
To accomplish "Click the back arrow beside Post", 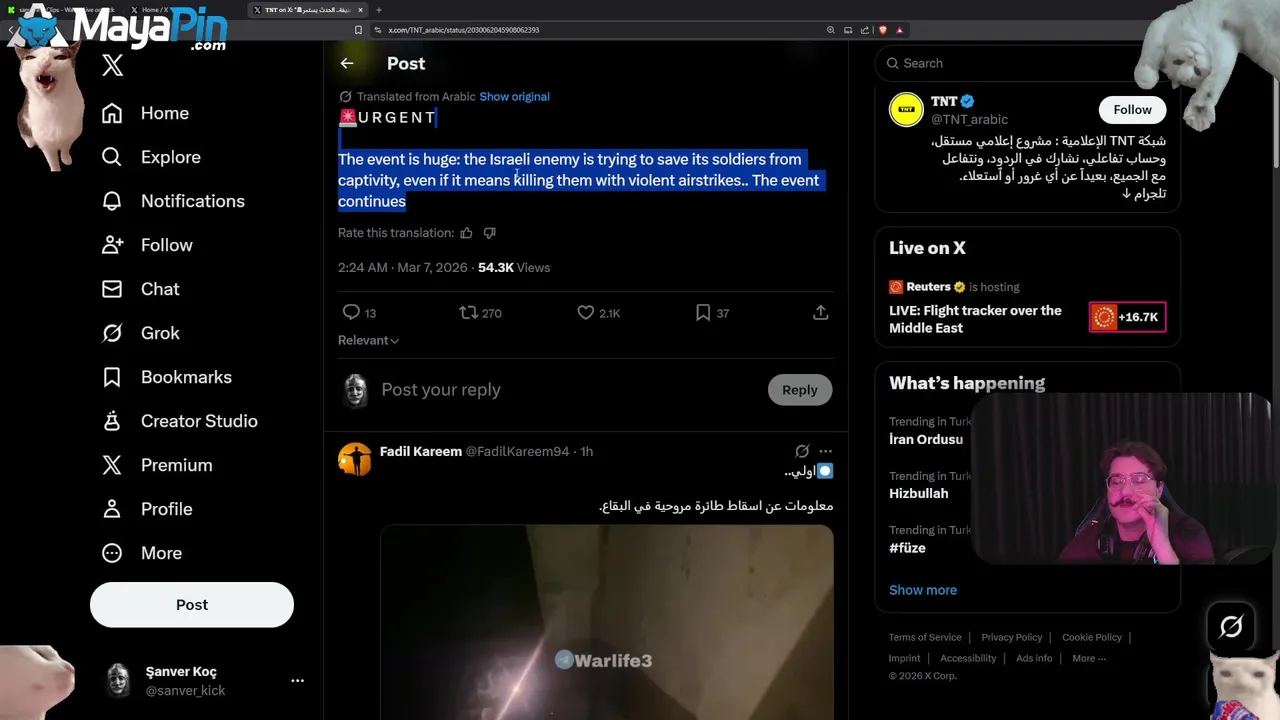I will point(347,63).
